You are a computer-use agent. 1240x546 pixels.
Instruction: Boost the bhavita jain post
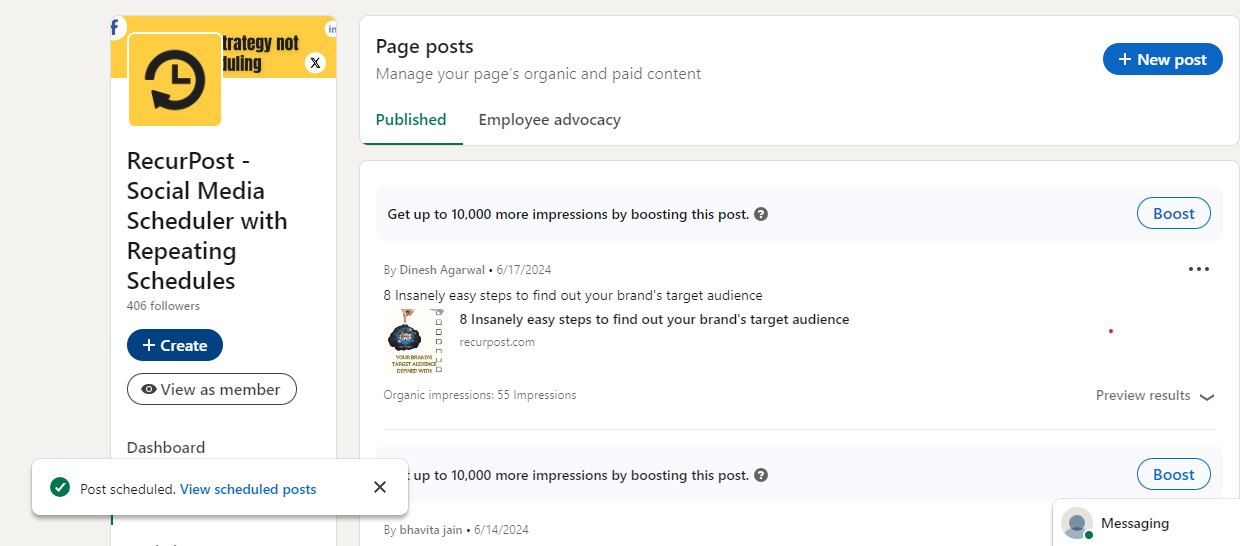[1174, 474]
